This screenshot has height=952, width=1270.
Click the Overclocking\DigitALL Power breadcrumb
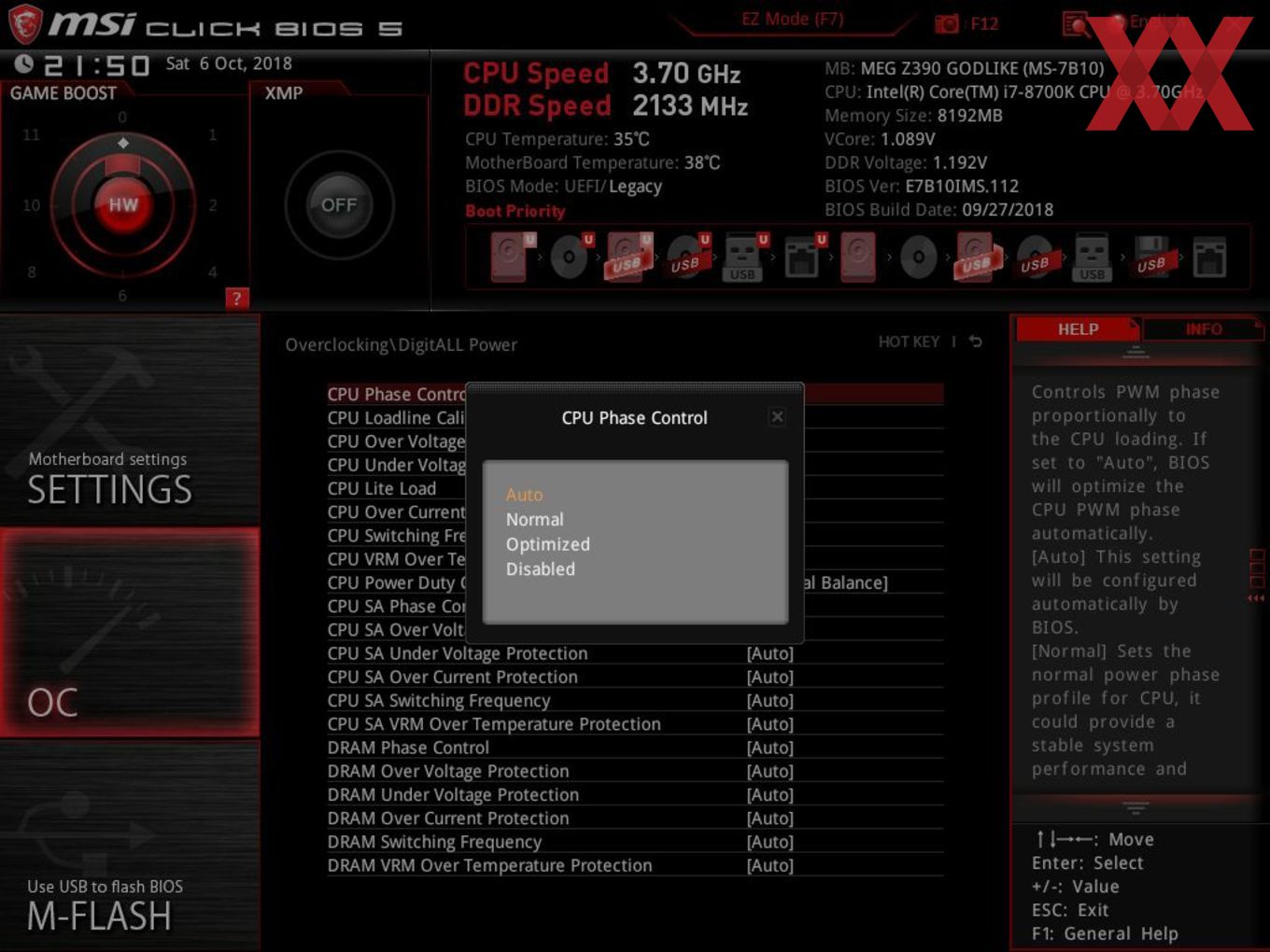[x=401, y=344]
